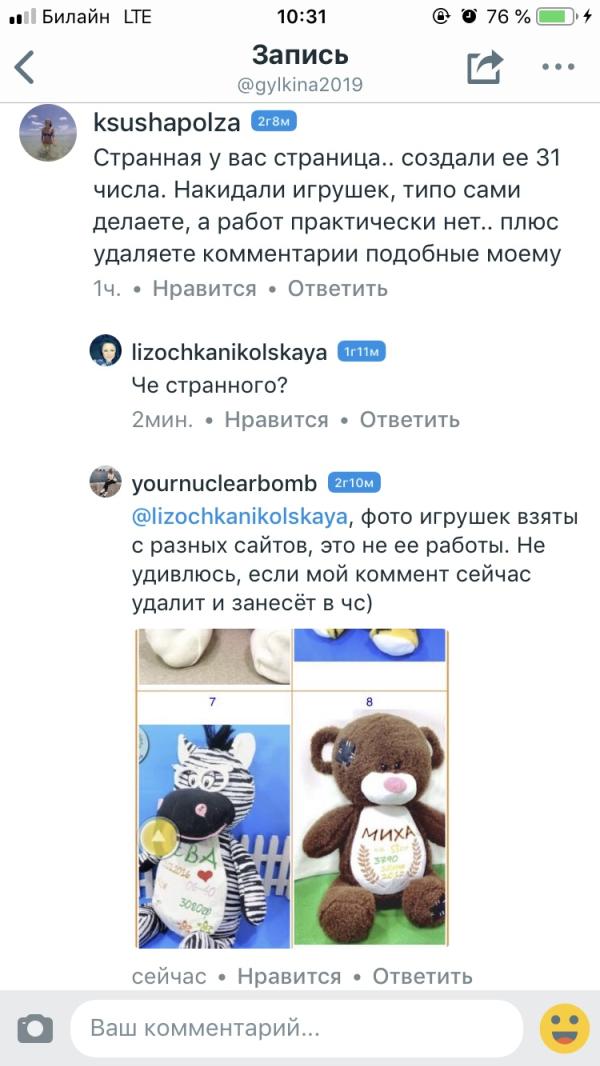Like ksushapolza's comment with Нравится
Screen dimensions: 600x1066
pos(204,289)
